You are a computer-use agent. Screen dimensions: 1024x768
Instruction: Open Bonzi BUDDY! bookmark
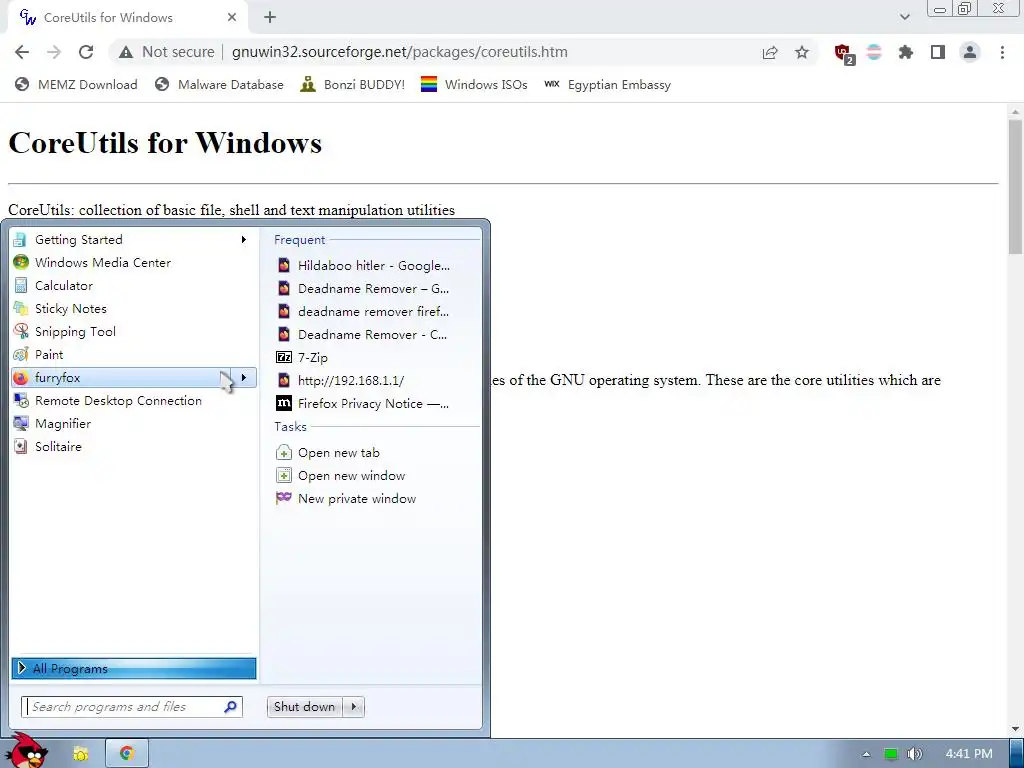(353, 84)
